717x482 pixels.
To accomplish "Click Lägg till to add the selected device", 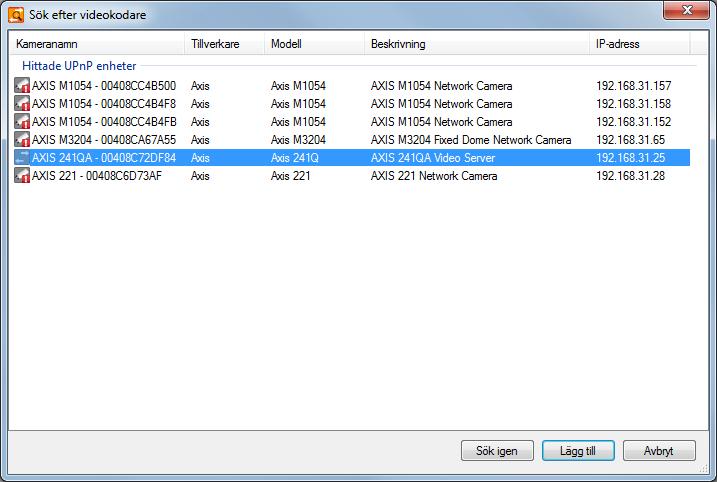I will 578,451.
